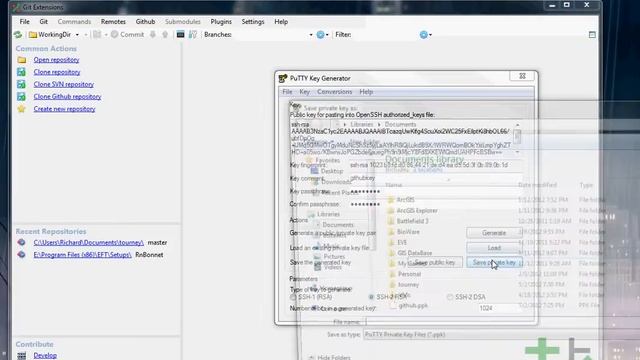Open the PuTTY Key menu
The height and width of the screenshot is (360, 640).
(304, 92)
